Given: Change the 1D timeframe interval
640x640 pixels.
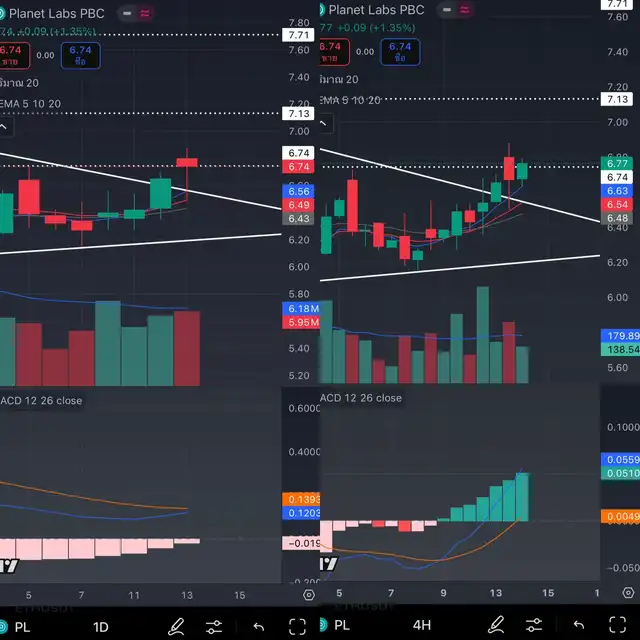Looking at the screenshot, I should point(100,626).
